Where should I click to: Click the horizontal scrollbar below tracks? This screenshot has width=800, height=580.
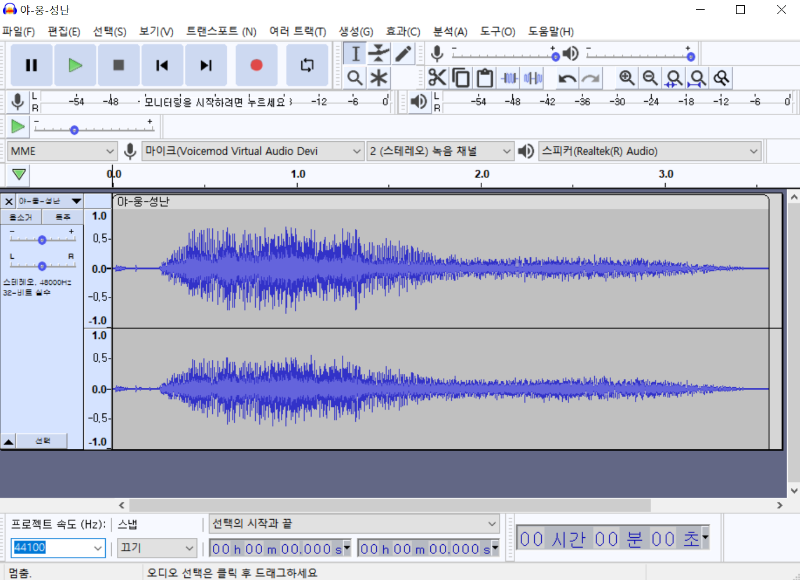coord(390,505)
